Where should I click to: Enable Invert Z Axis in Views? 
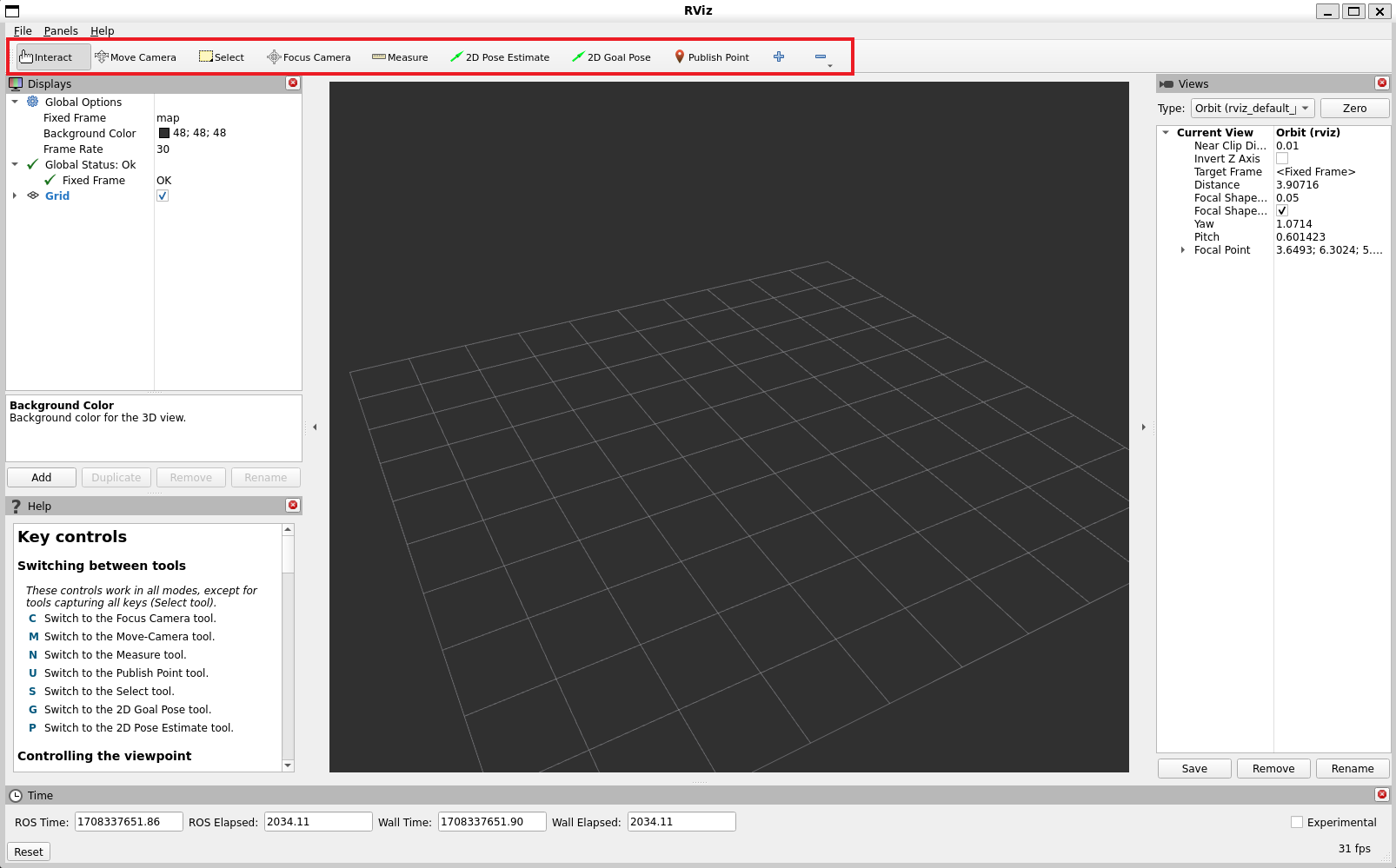pyautogui.click(x=1282, y=158)
